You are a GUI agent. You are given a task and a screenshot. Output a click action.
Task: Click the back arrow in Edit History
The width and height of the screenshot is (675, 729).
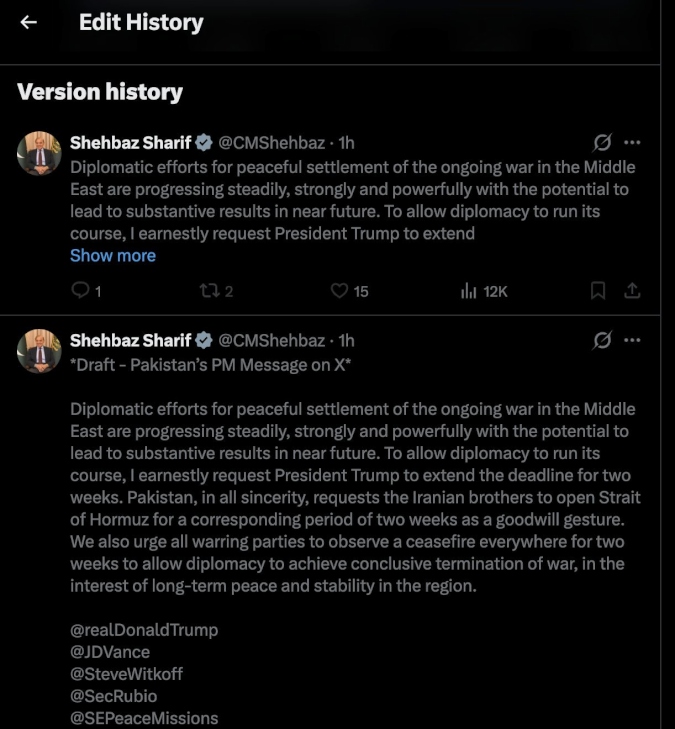[x=29, y=22]
